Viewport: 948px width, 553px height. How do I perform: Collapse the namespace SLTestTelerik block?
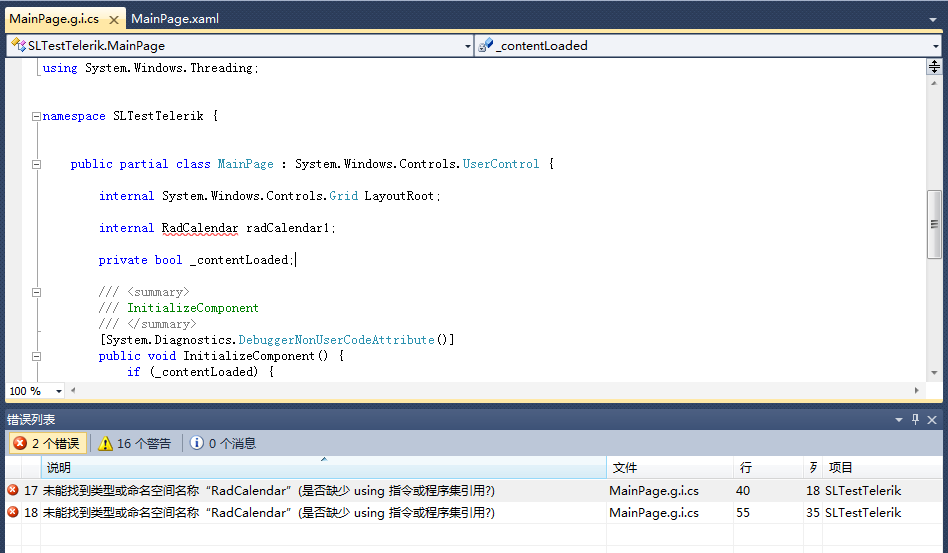36,116
